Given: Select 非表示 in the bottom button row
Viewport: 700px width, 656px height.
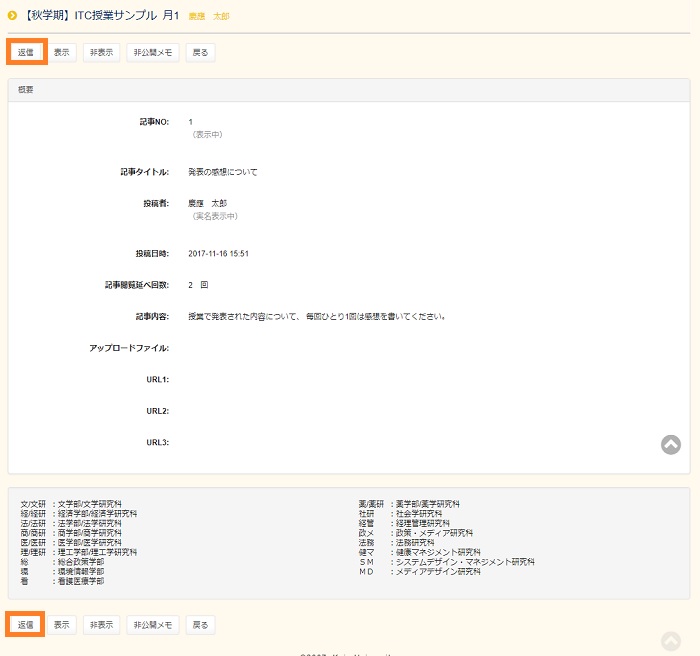Looking at the screenshot, I should click(x=101, y=625).
